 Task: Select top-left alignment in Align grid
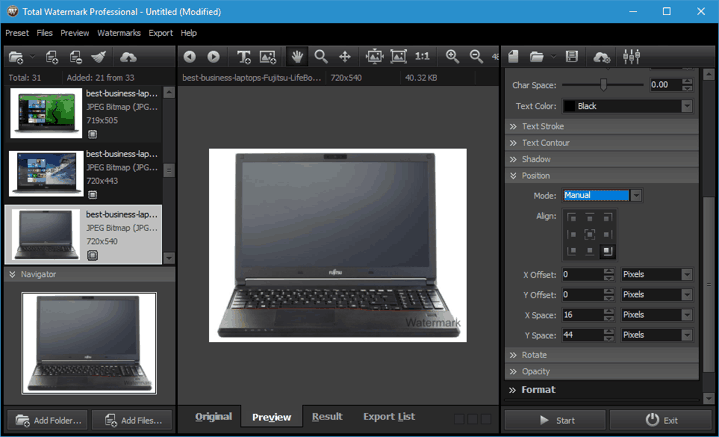[x=572, y=217]
